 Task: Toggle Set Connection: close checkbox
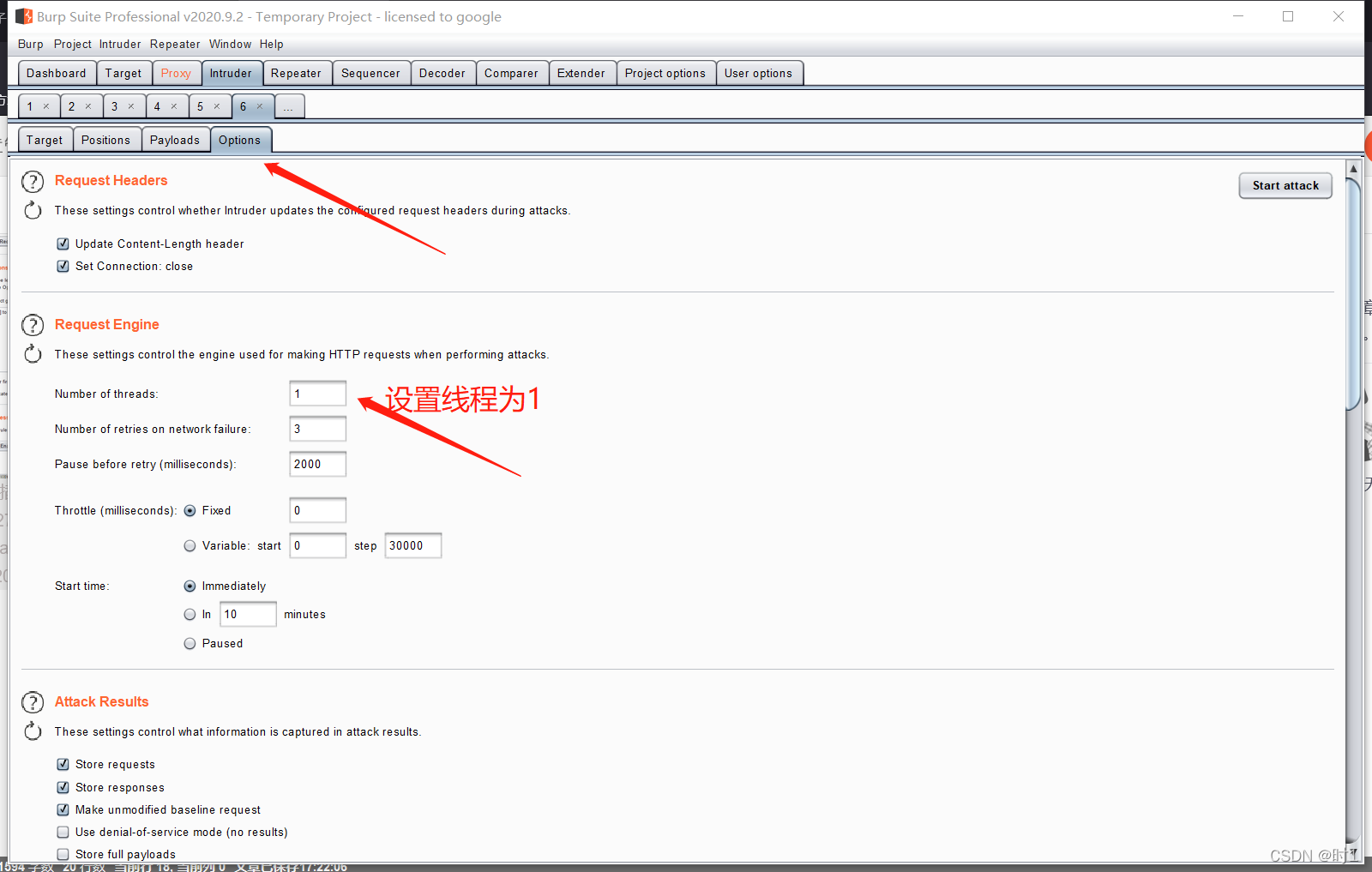(x=63, y=266)
